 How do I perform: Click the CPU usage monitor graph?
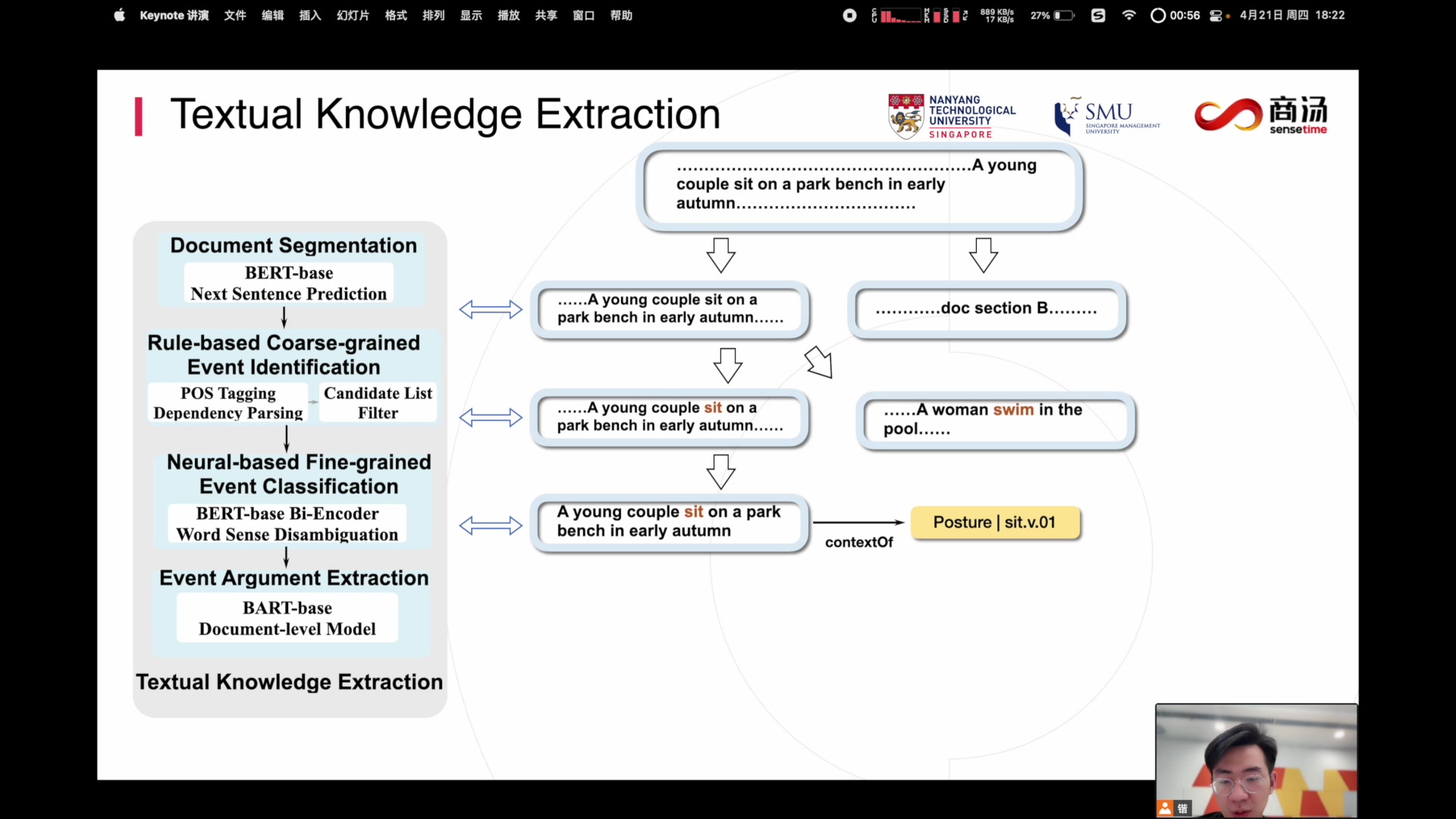900,15
